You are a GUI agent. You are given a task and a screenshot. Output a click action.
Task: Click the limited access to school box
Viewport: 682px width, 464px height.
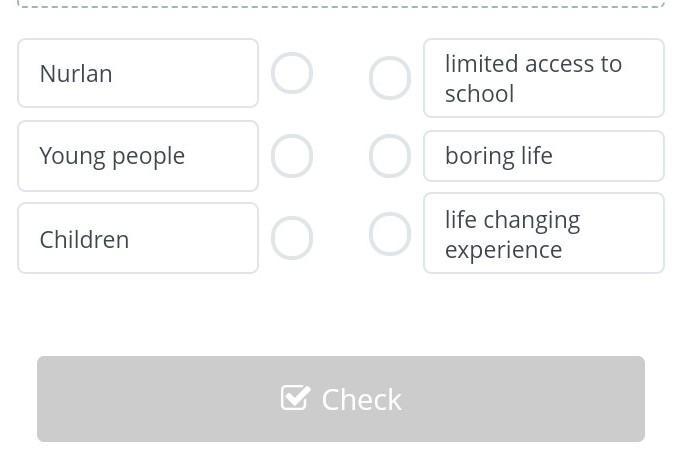[x=544, y=78]
